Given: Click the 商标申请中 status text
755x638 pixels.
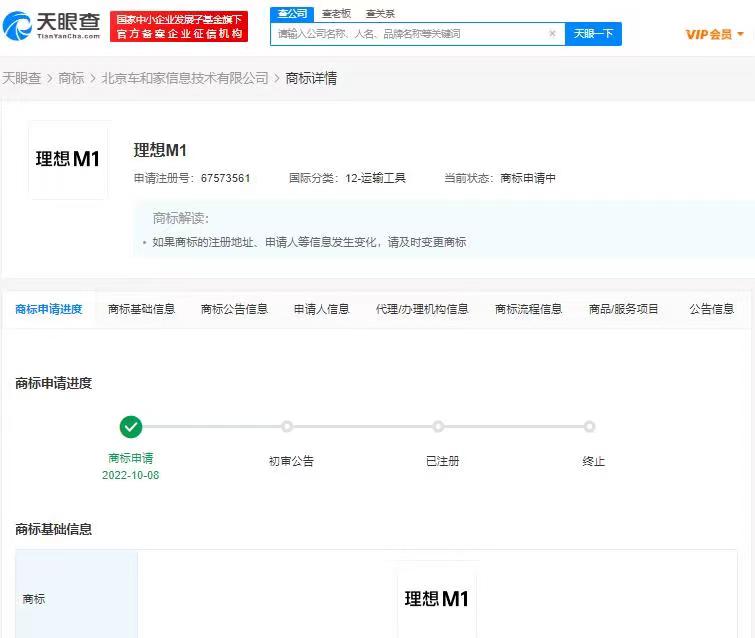Looking at the screenshot, I should coord(528,178).
